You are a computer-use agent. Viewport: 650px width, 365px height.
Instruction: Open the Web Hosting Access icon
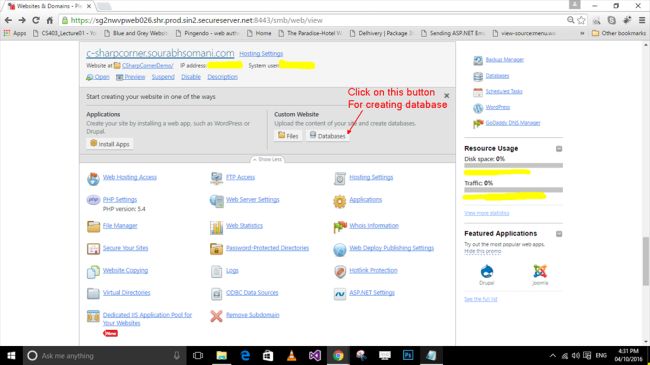(93, 179)
